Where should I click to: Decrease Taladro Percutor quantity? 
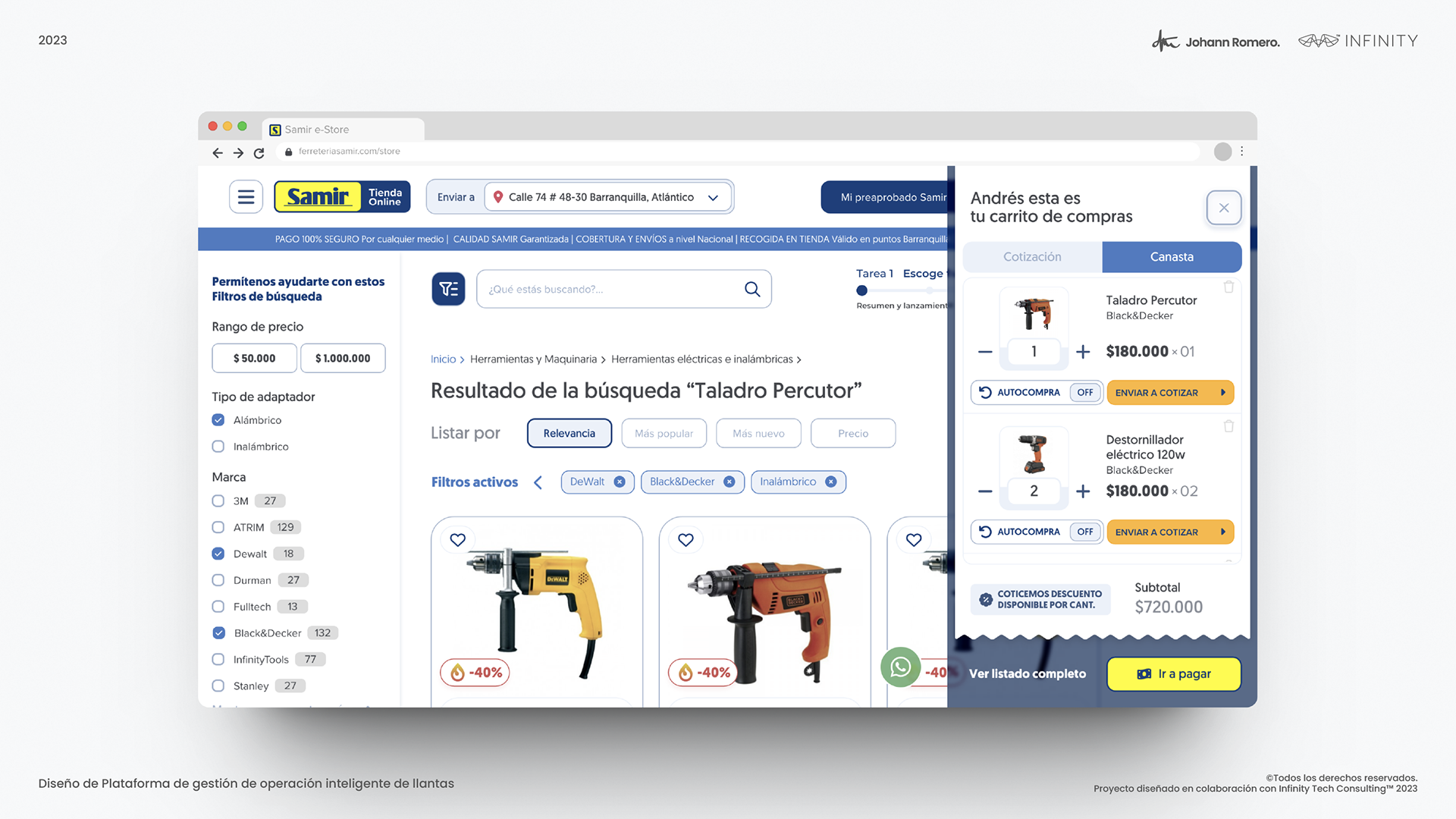pos(985,352)
